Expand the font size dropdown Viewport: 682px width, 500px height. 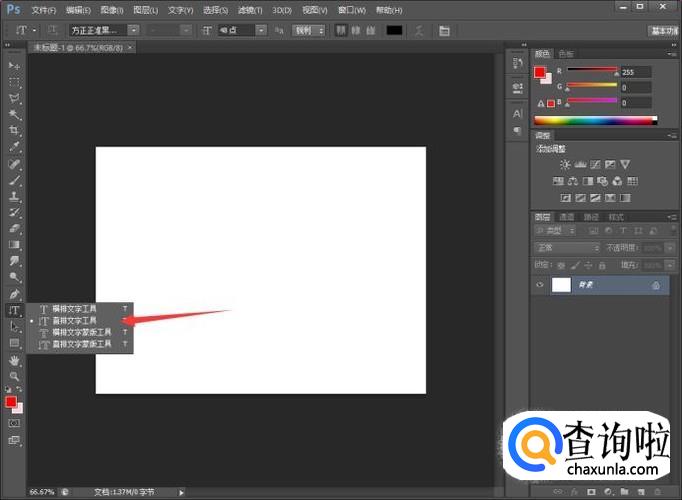[x=261, y=30]
